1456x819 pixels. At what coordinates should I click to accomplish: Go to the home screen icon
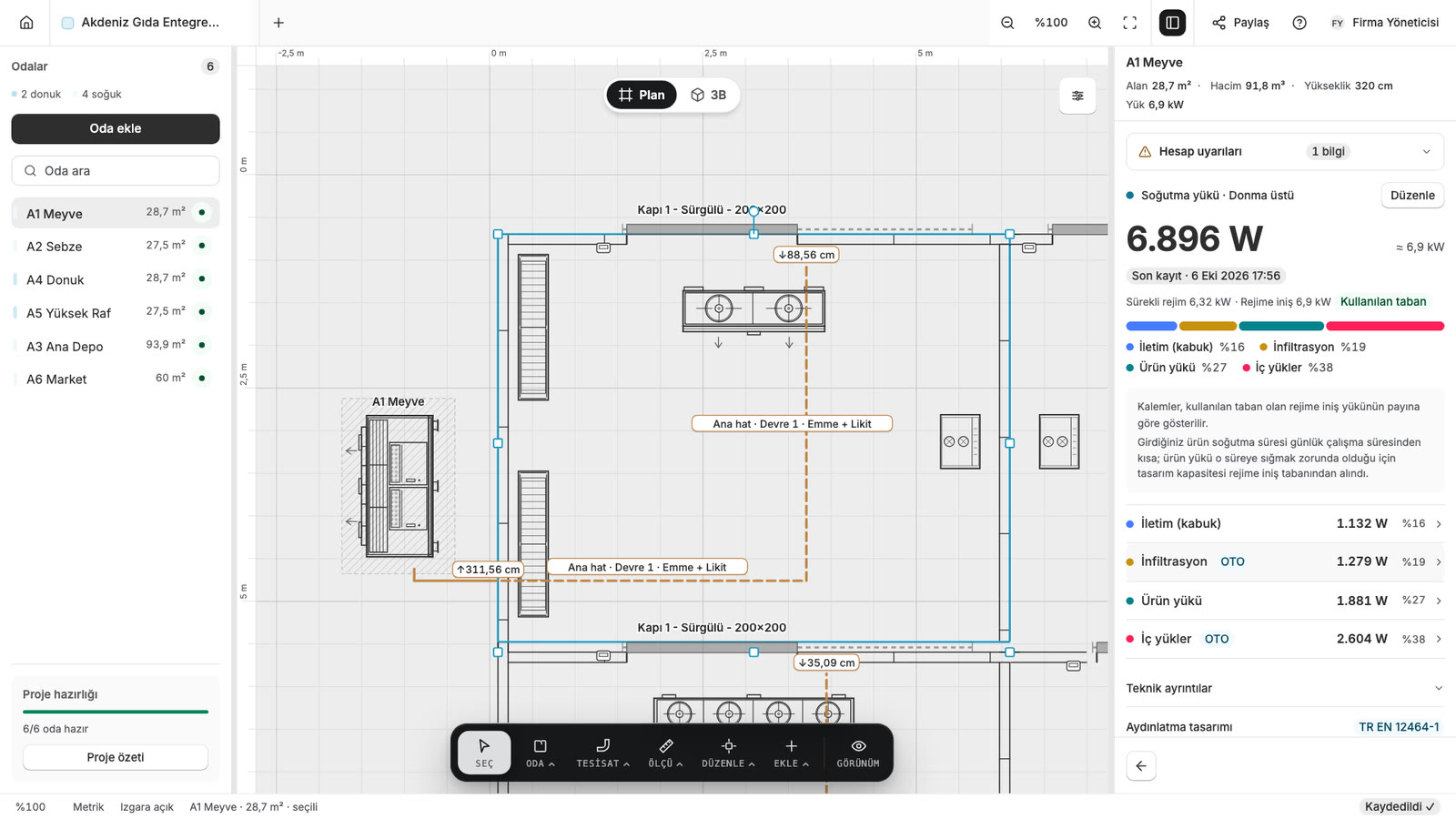click(26, 23)
